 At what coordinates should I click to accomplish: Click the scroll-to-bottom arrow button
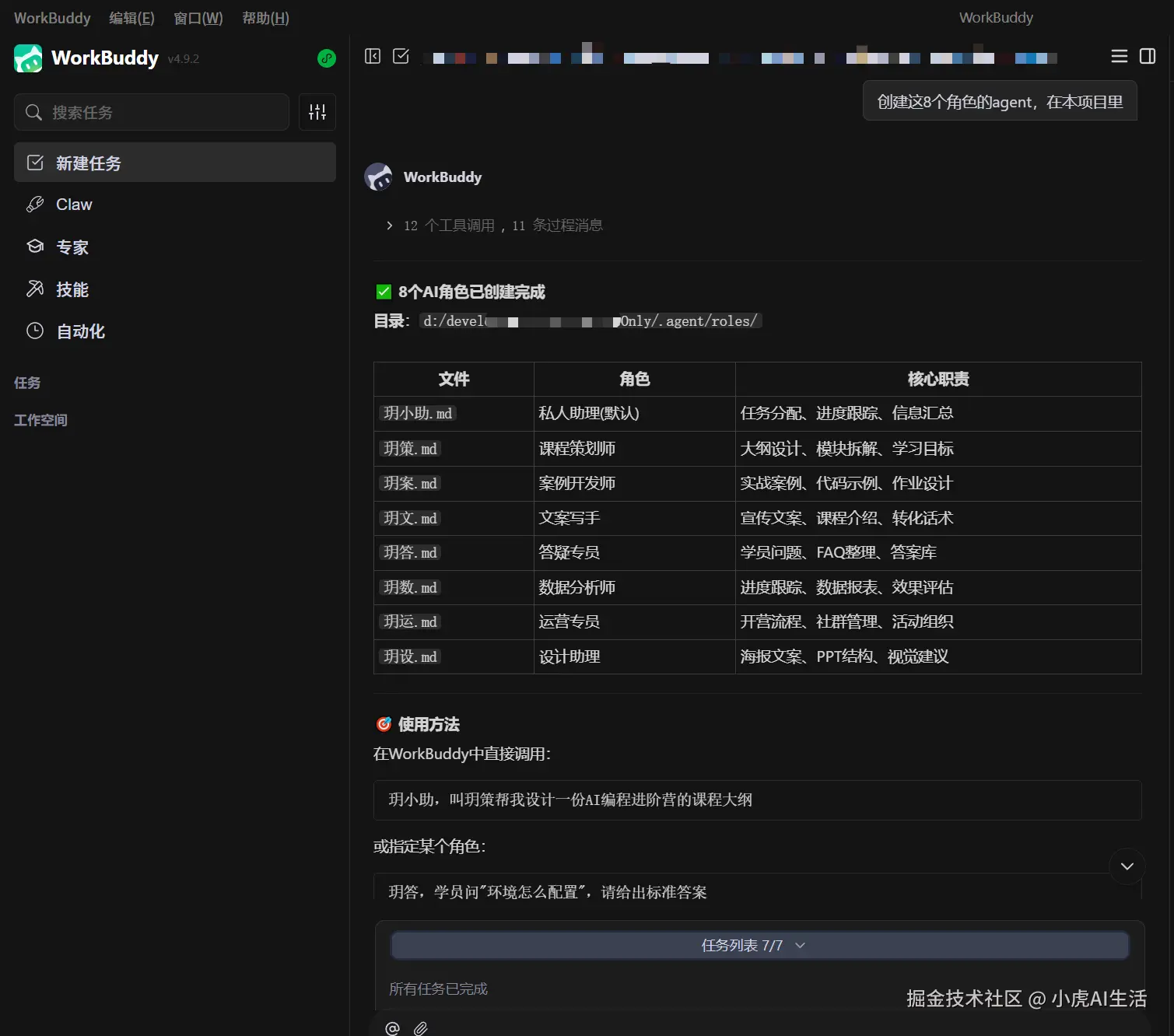point(1127,866)
